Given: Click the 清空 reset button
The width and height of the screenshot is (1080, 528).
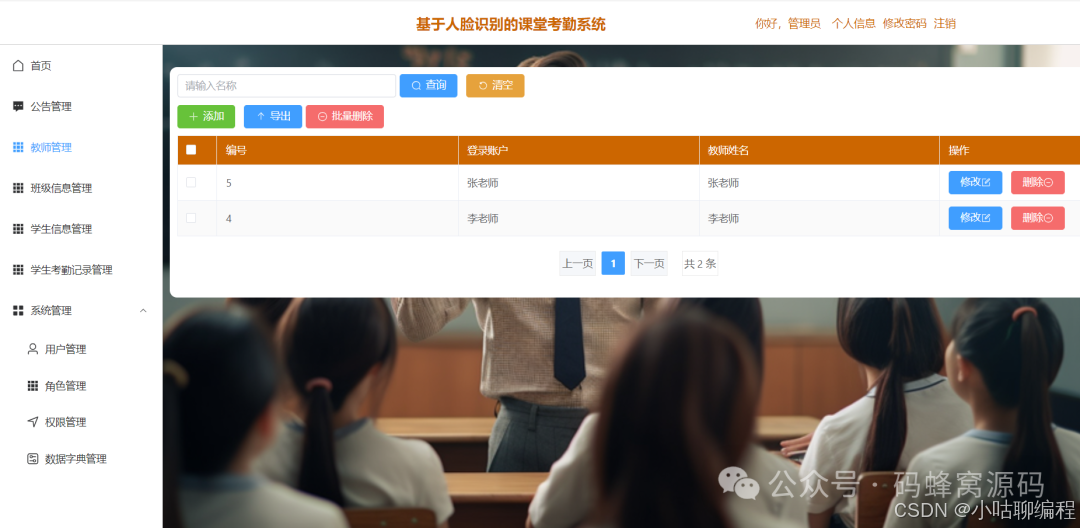Looking at the screenshot, I should click(x=495, y=85).
